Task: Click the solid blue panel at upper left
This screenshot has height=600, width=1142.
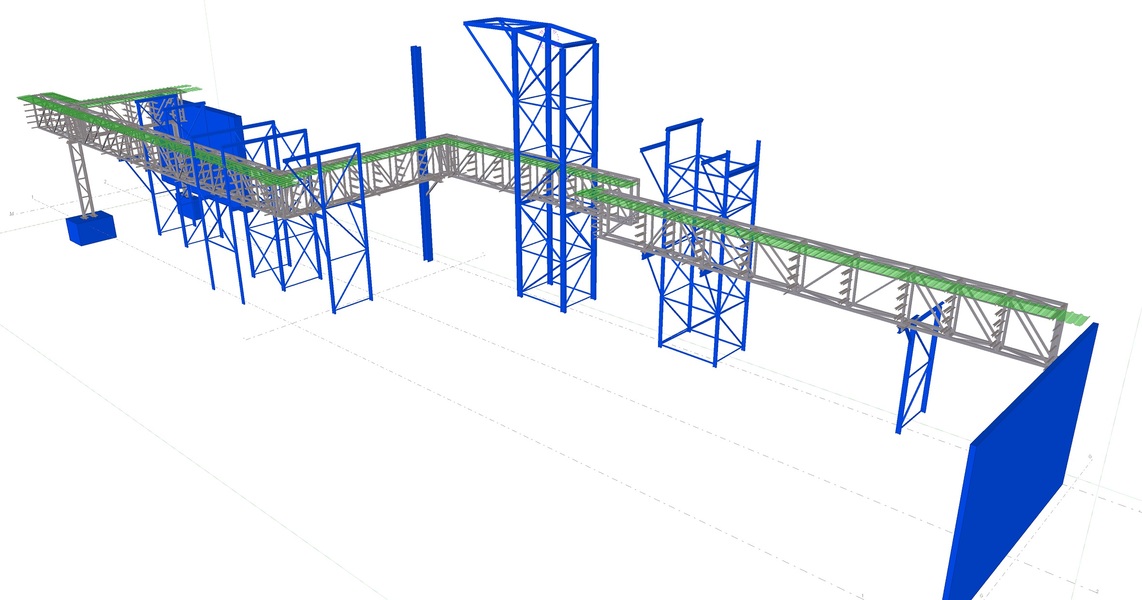Action: pyautogui.click(x=215, y=128)
